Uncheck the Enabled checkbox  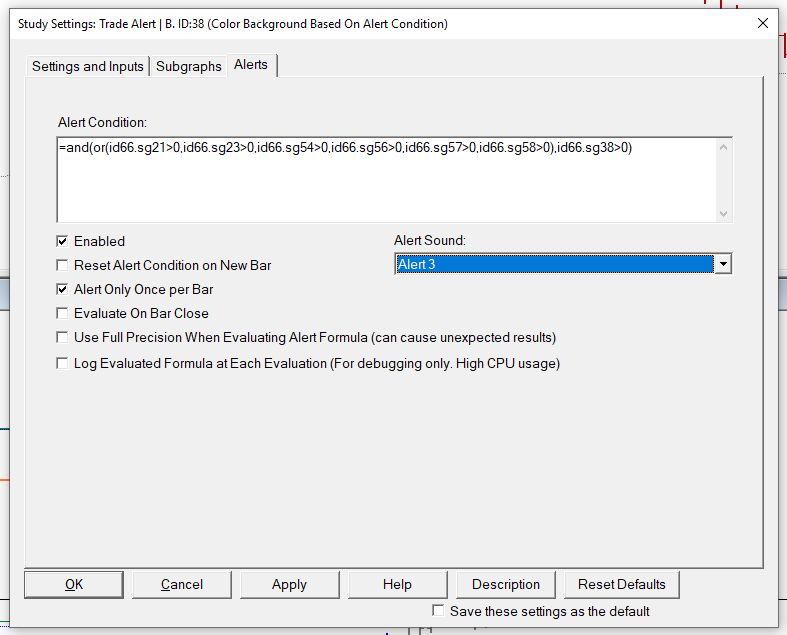pos(63,241)
